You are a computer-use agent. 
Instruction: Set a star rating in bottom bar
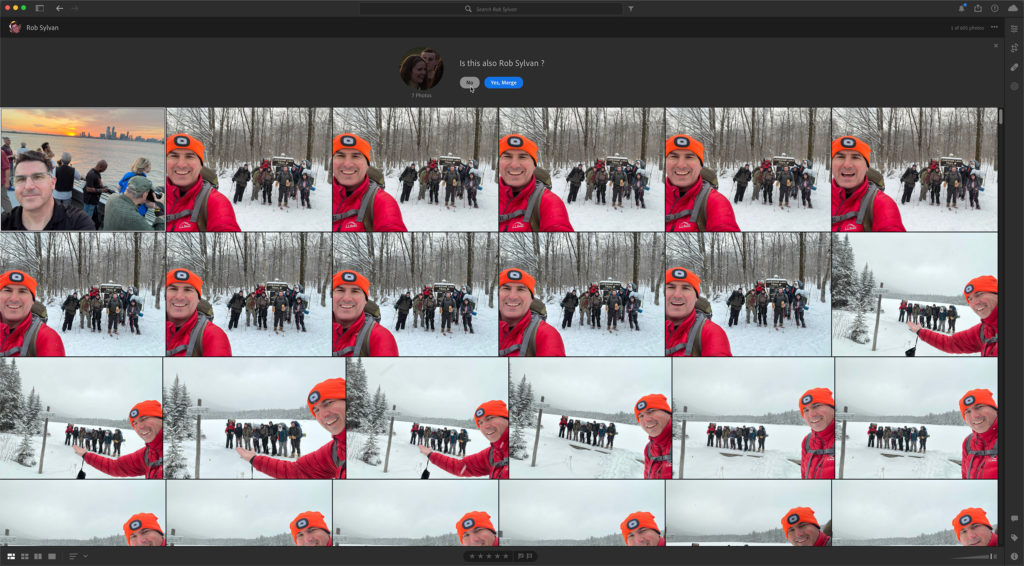pyautogui.click(x=488, y=556)
